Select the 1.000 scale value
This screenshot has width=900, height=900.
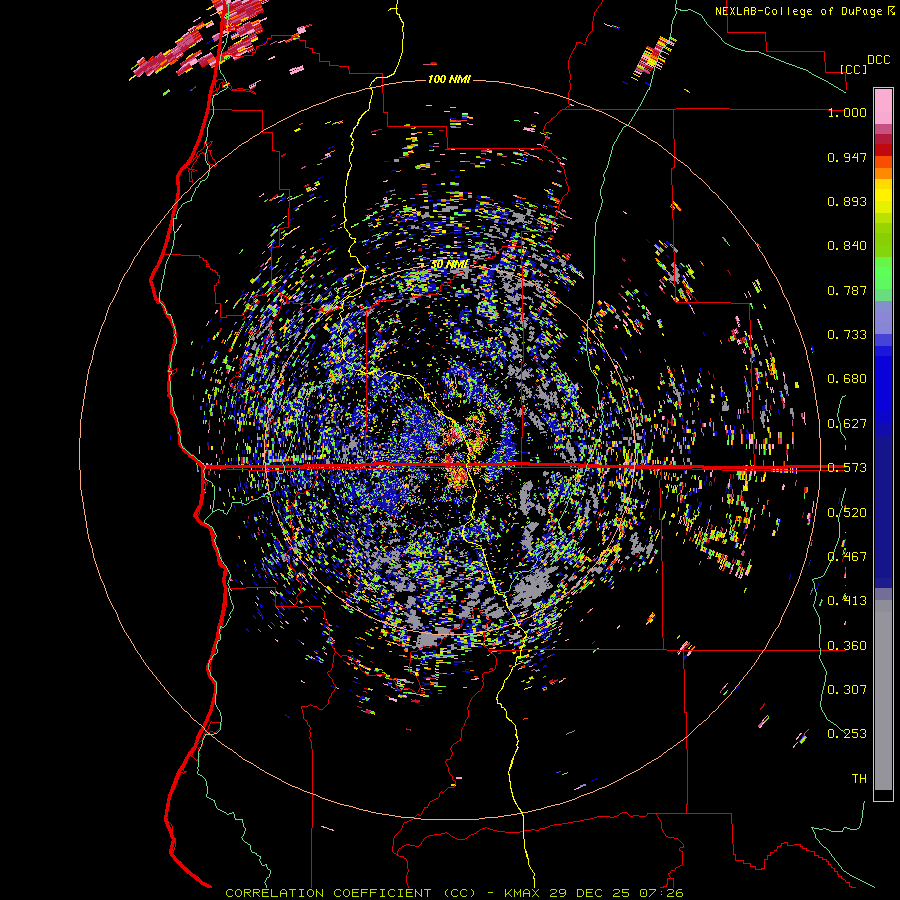pos(847,112)
